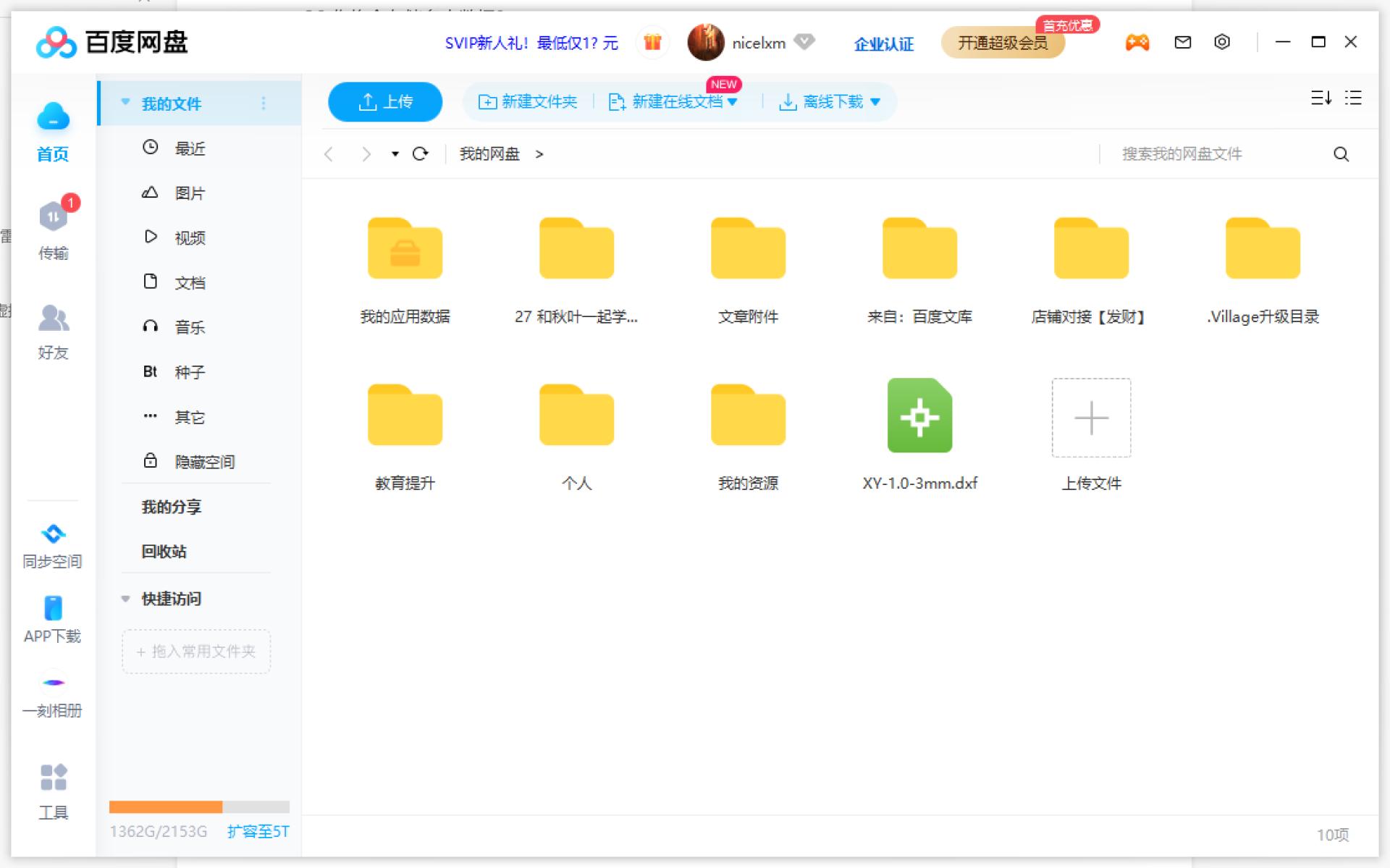
Task: Collapse the 我的文件 section
Action: (125, 103)
